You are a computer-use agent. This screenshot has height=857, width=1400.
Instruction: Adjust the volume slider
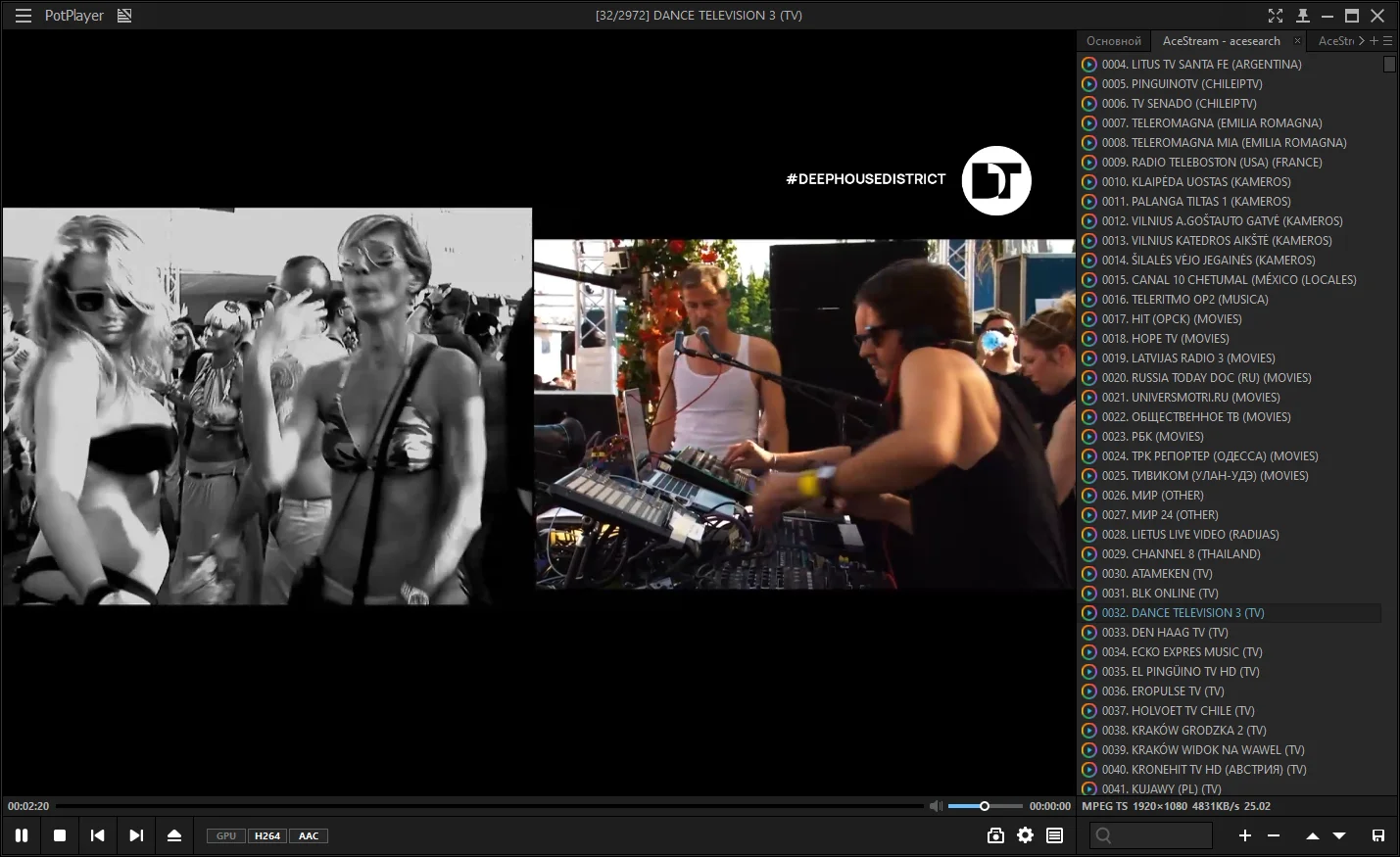tap(984, 806)
